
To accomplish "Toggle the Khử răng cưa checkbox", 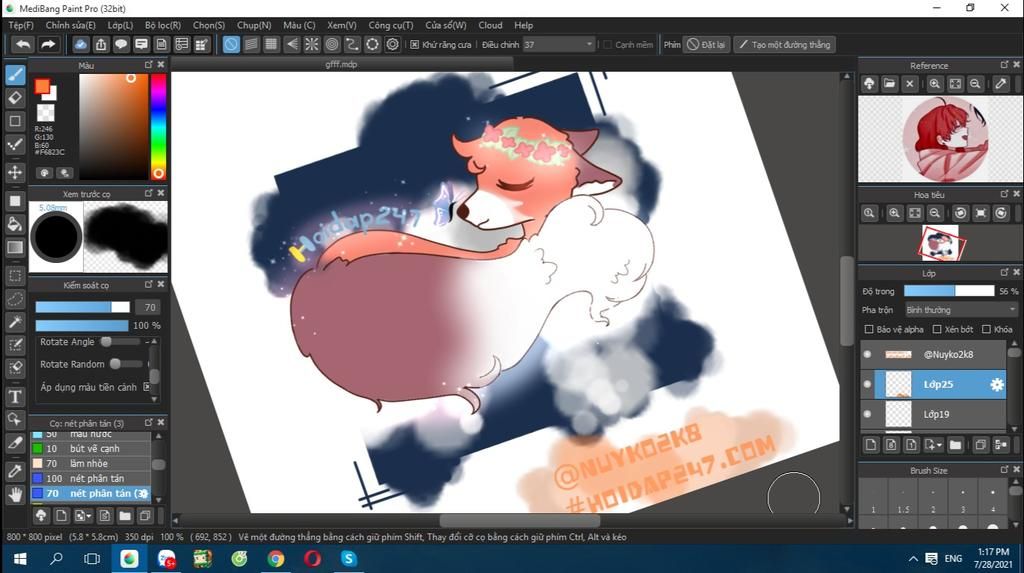I will coord(415,44).
